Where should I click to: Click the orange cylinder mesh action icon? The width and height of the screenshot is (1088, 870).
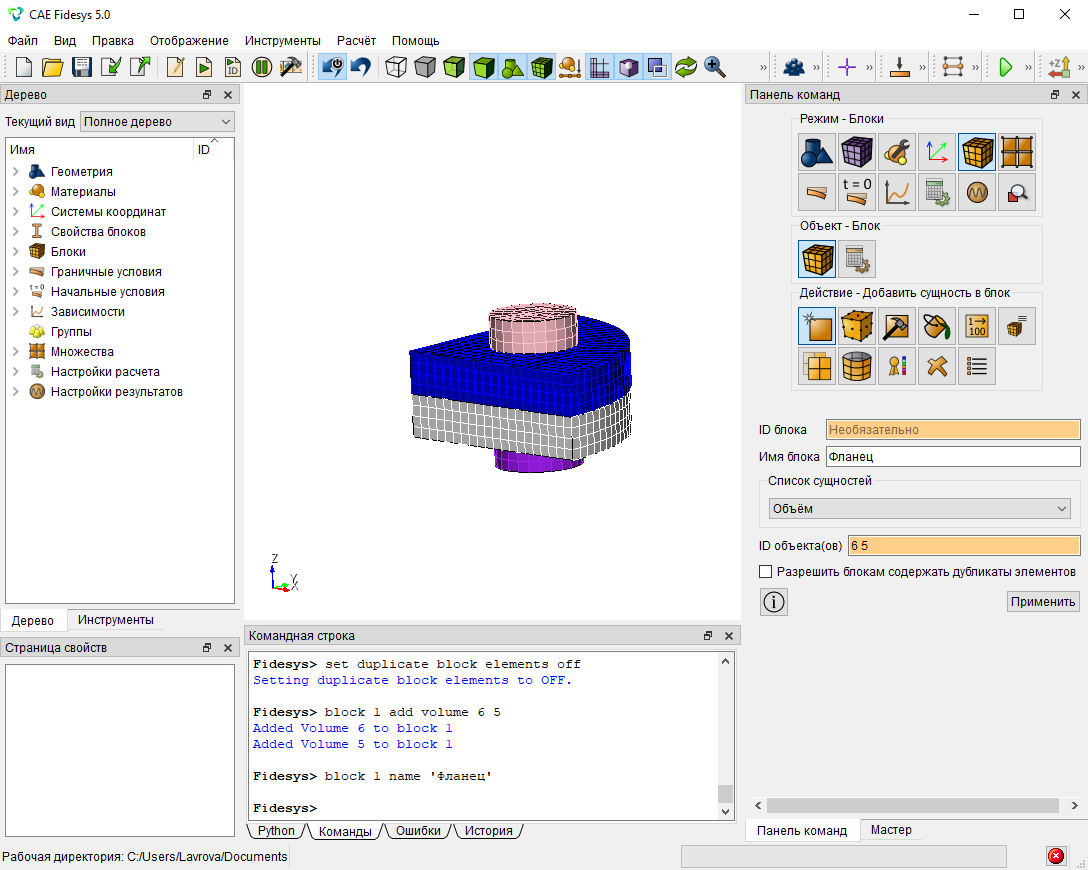[857, 366]
